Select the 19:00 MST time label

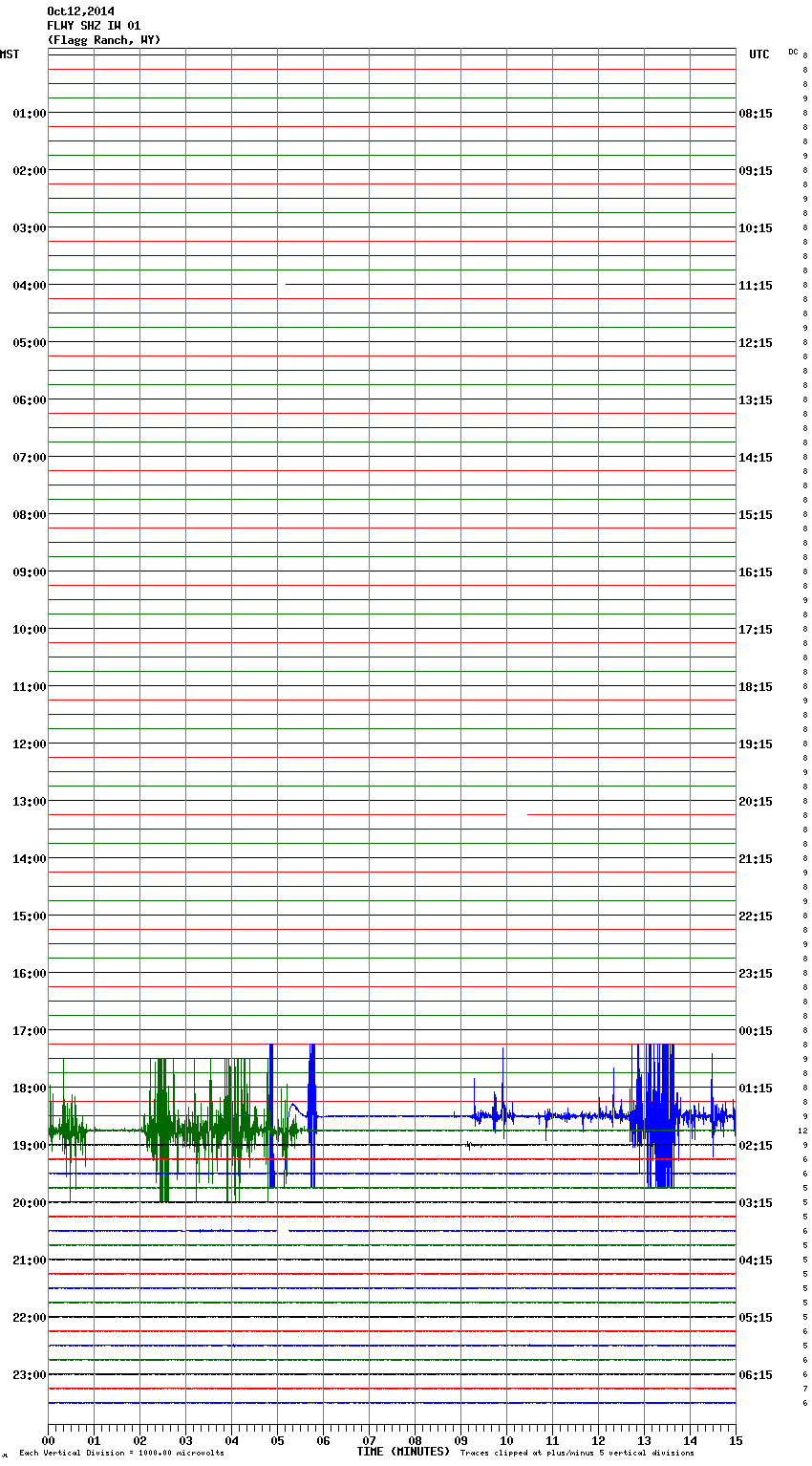pos(30,1146)
